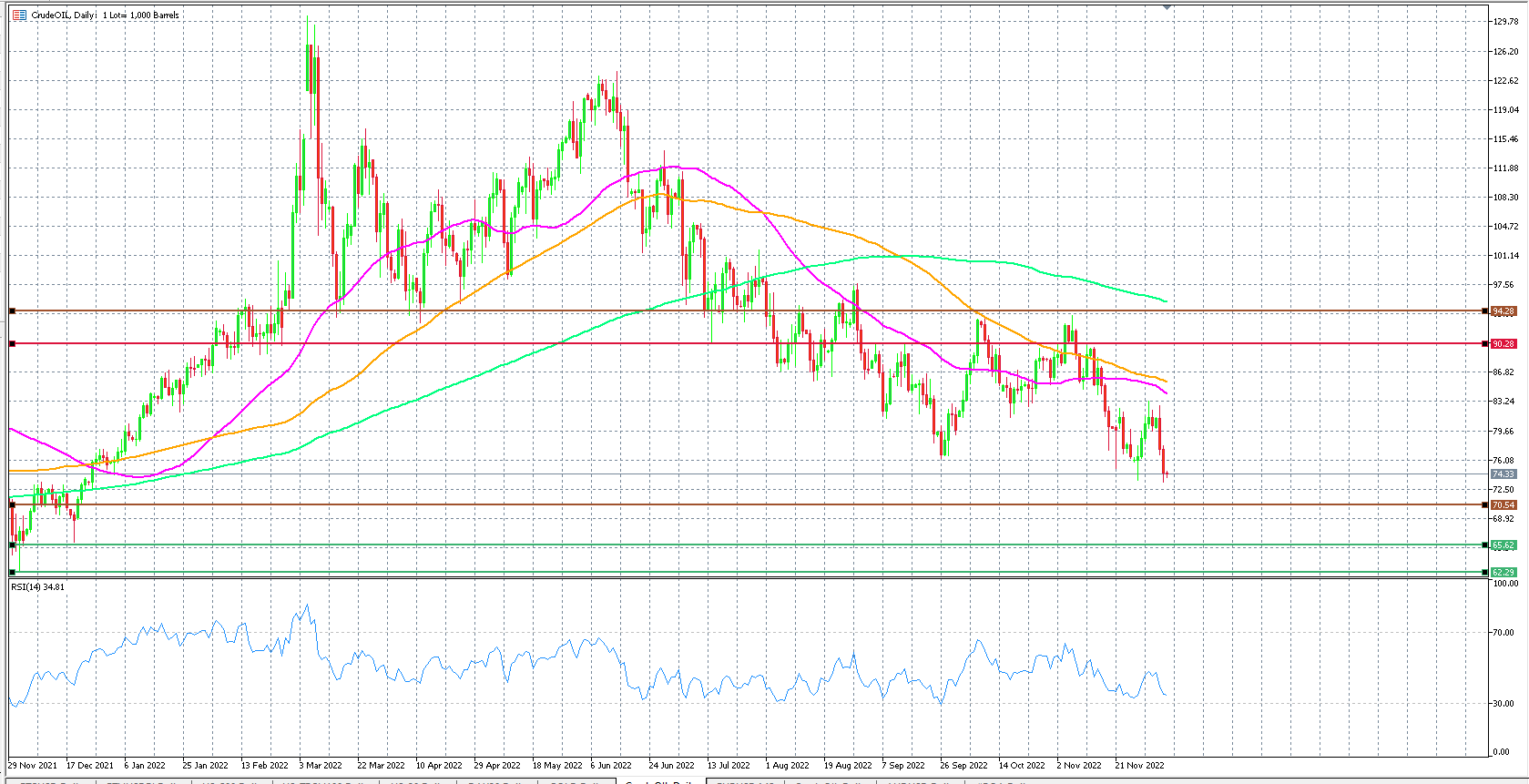Screen dimensions: 1529x784
Task: Click the '3 Mar 2022' date label
Action: (321, 766)
